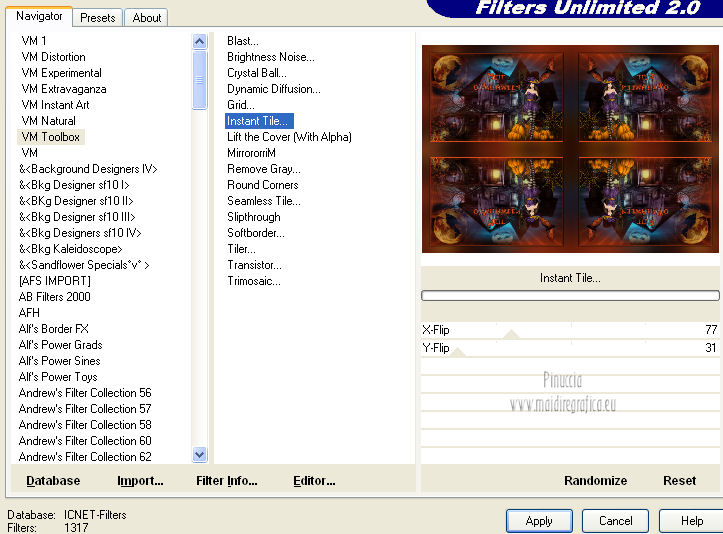Select VM Extravaganza category
723x534 pixels.
pyautogui.click(x=64, y=89)
